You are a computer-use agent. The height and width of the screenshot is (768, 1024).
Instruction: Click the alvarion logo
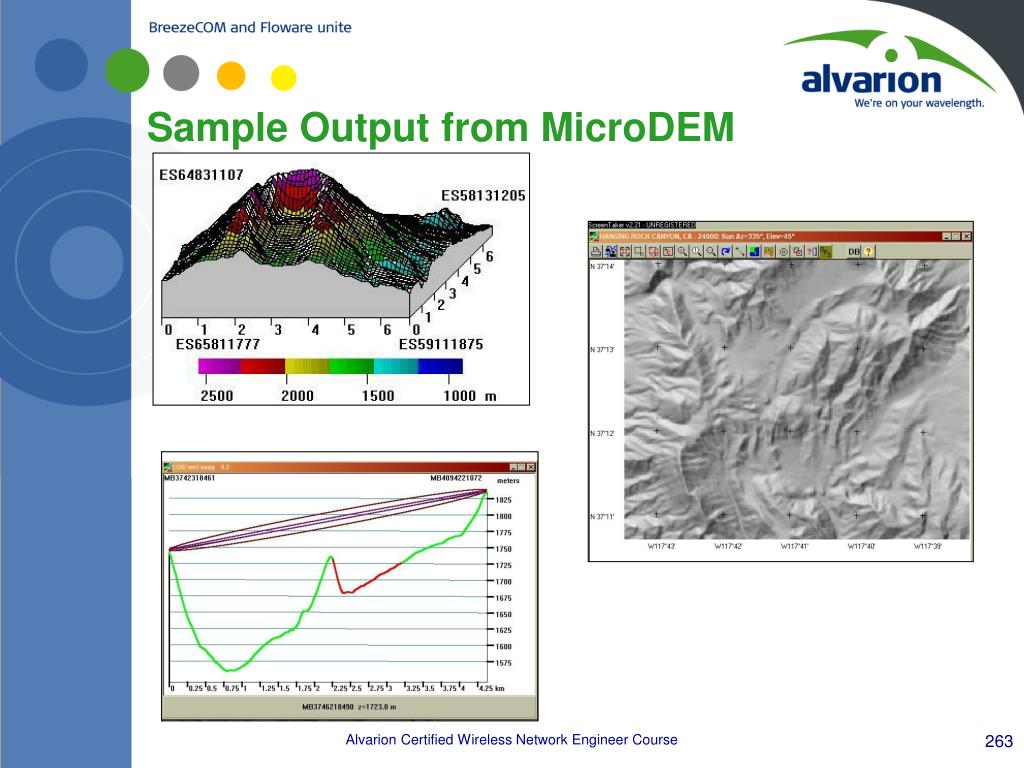(891, 70)
